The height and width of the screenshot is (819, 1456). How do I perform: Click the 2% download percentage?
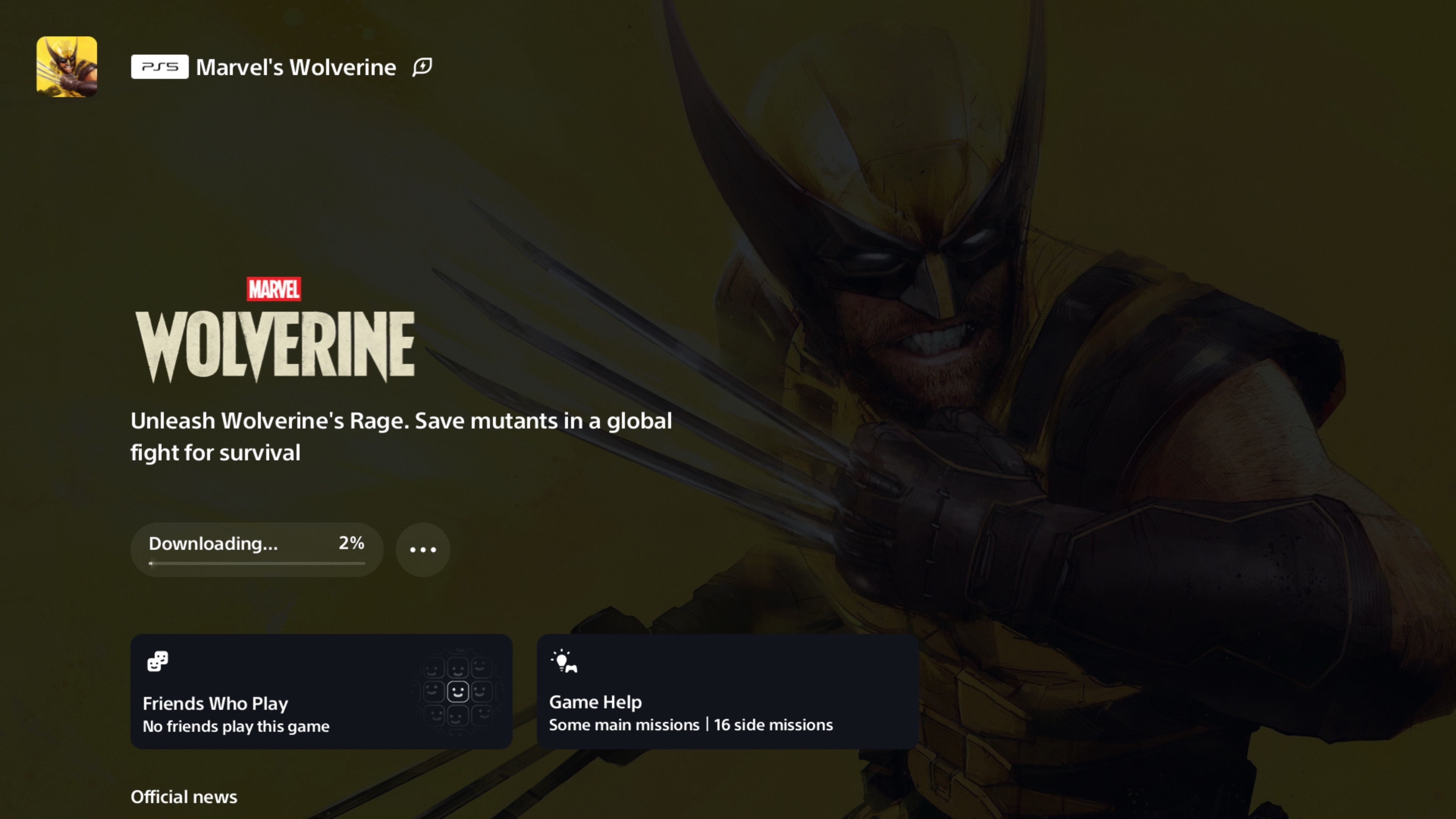tap(351, 543)
